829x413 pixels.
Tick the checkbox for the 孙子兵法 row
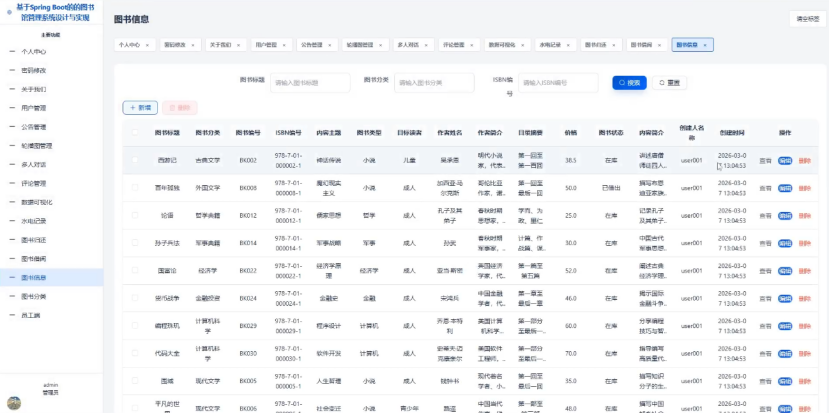click(x=135, y=243)
